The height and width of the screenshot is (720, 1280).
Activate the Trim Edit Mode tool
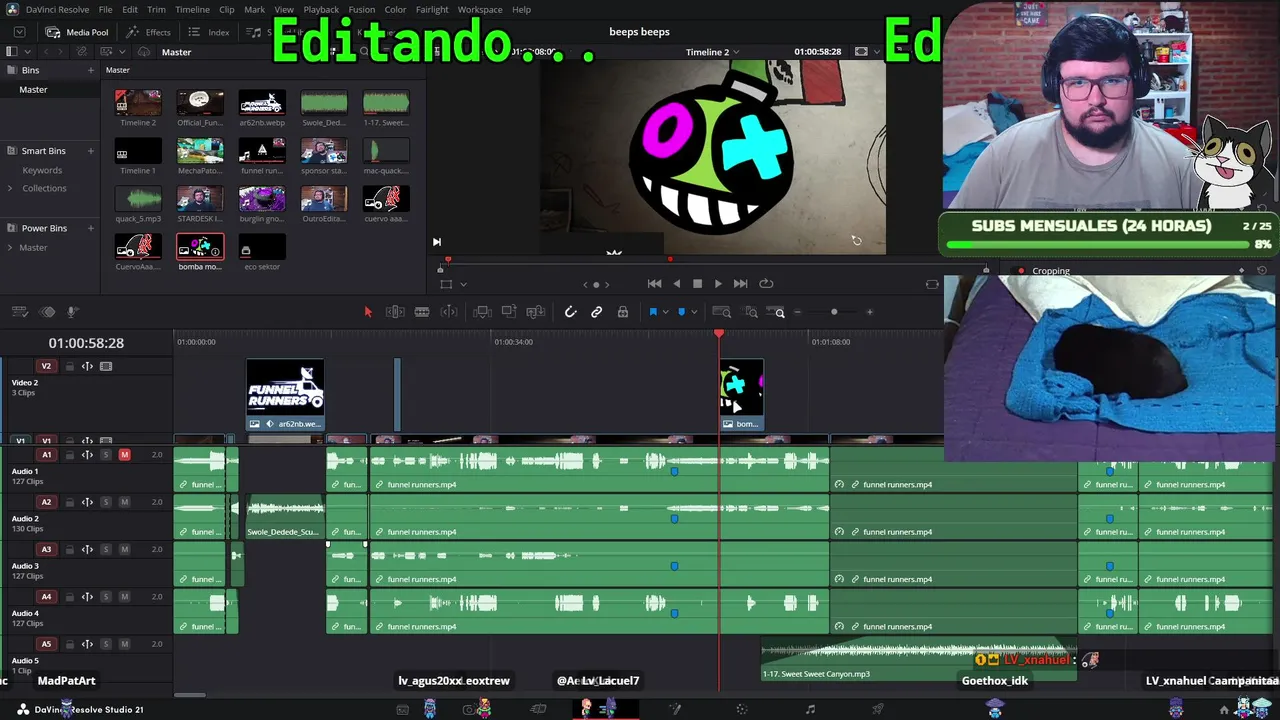click(395, 312)
